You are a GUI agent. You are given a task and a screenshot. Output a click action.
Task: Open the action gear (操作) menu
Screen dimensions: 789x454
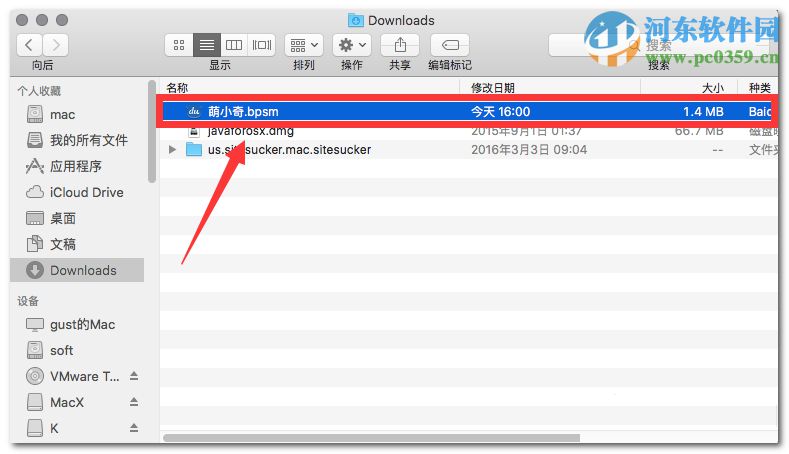[x=352, y=45]
